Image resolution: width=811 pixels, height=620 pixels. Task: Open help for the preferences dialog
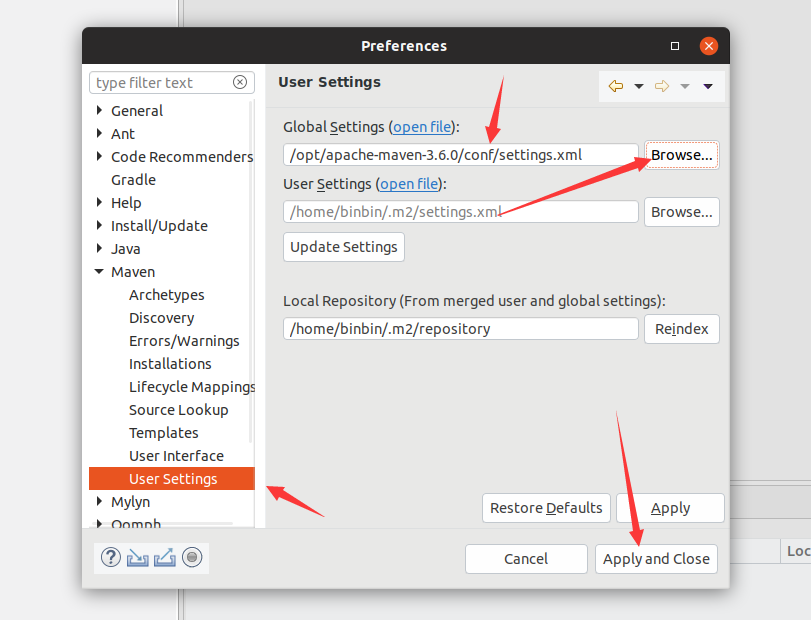[110, 557]
